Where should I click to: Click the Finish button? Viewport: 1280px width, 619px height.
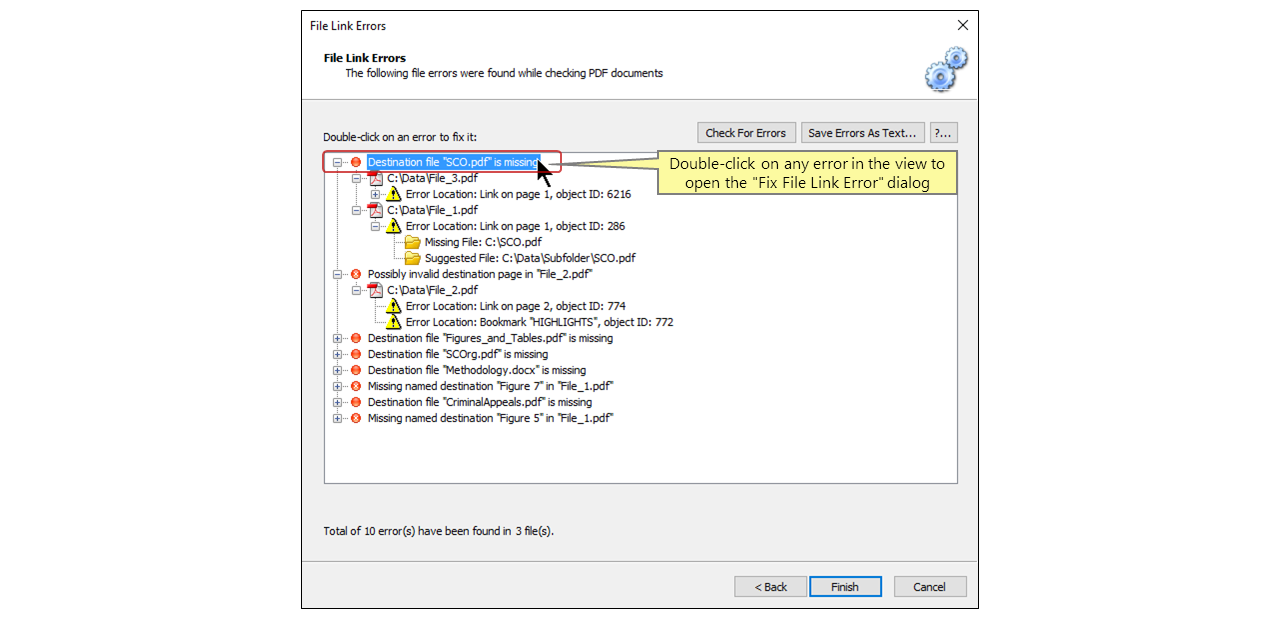[x=845, y=587]
